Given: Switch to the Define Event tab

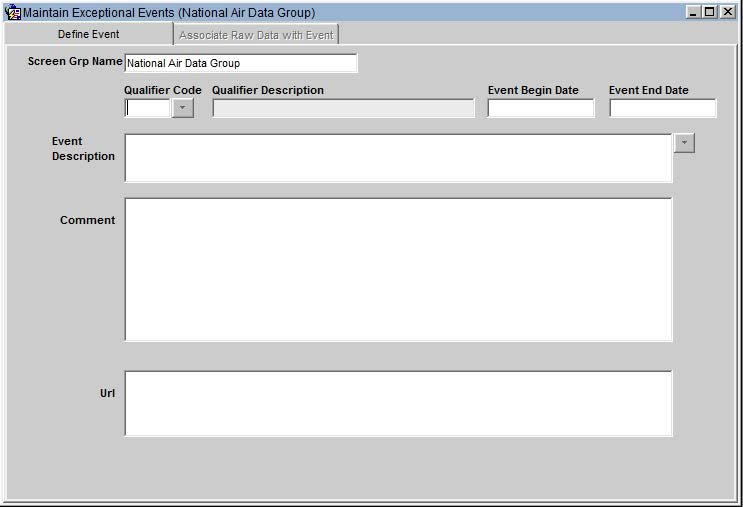Looking at the screenshot, I should pyautogui.click(x=88, y=35).
